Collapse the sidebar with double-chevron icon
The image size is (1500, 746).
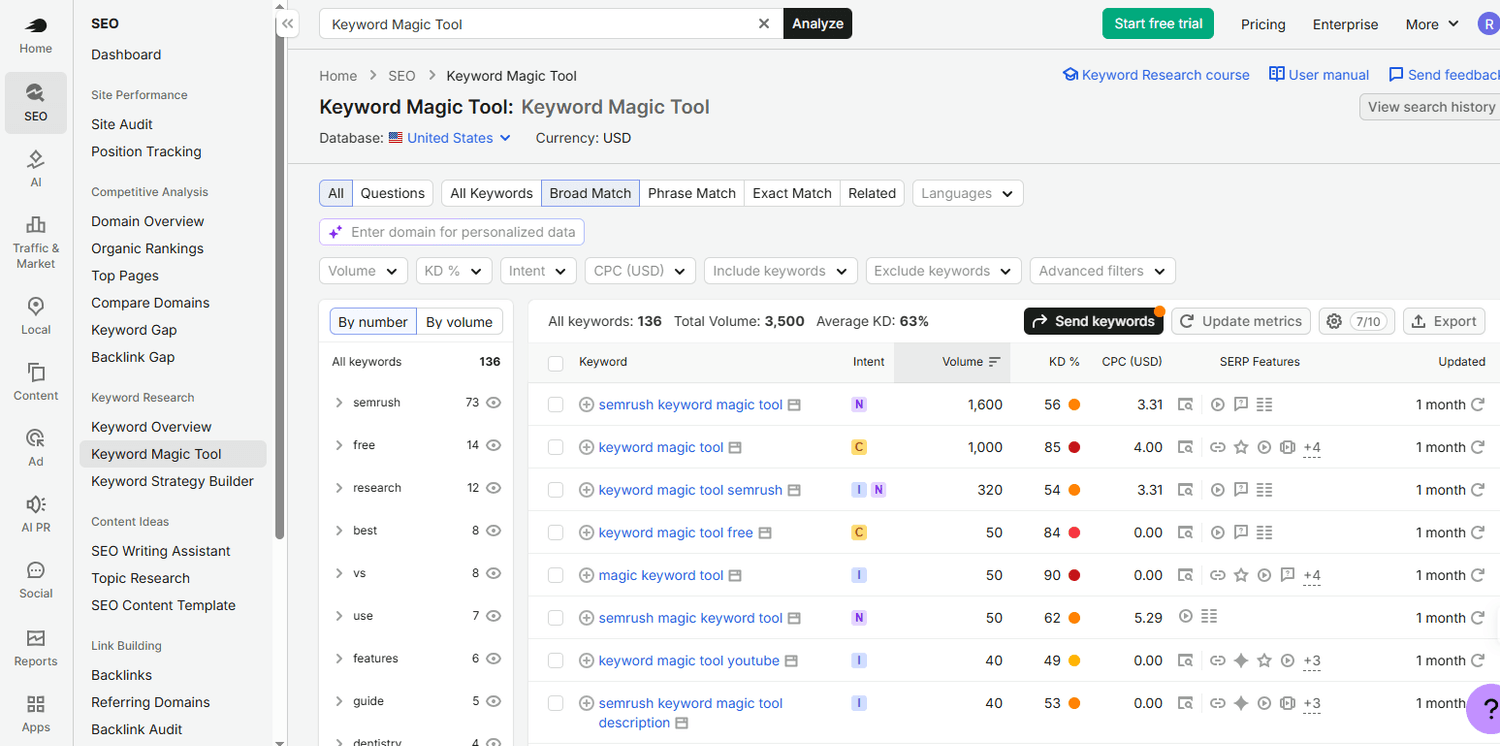[x=288, y=23]
